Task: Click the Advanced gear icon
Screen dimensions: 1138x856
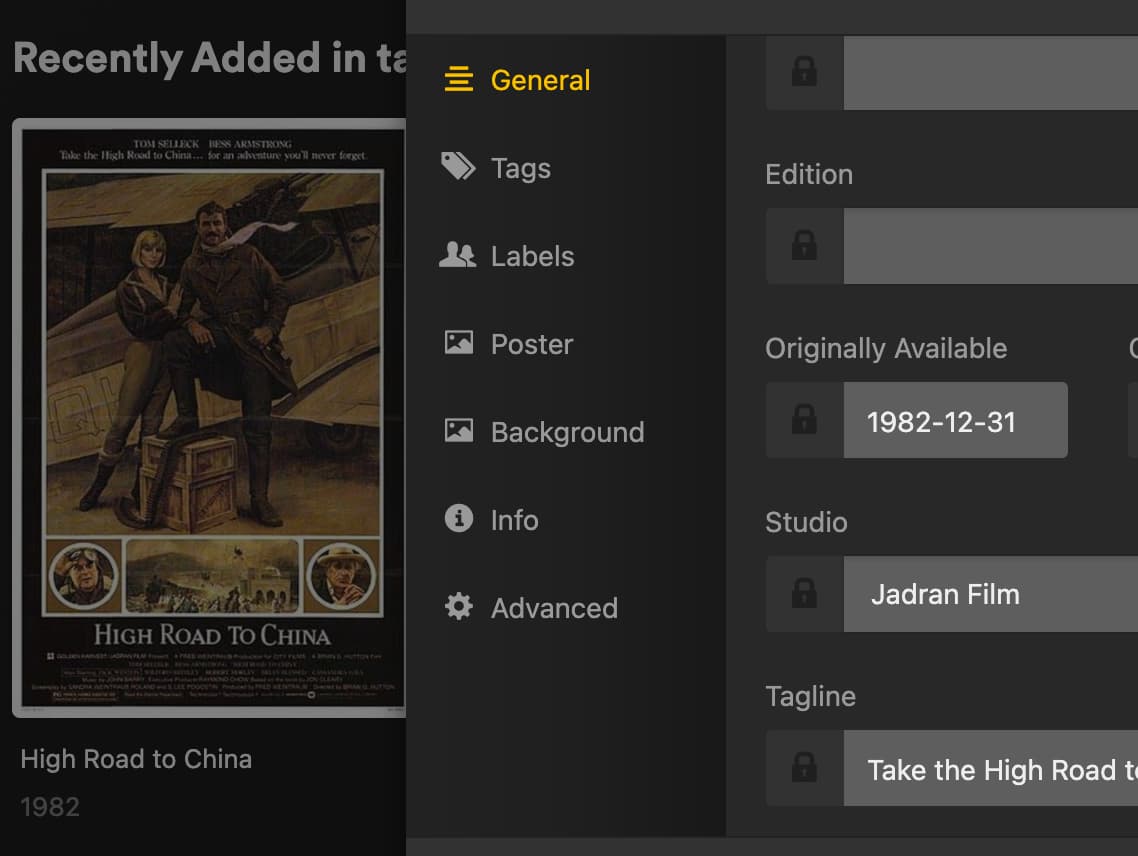Action: coord(459,606)
